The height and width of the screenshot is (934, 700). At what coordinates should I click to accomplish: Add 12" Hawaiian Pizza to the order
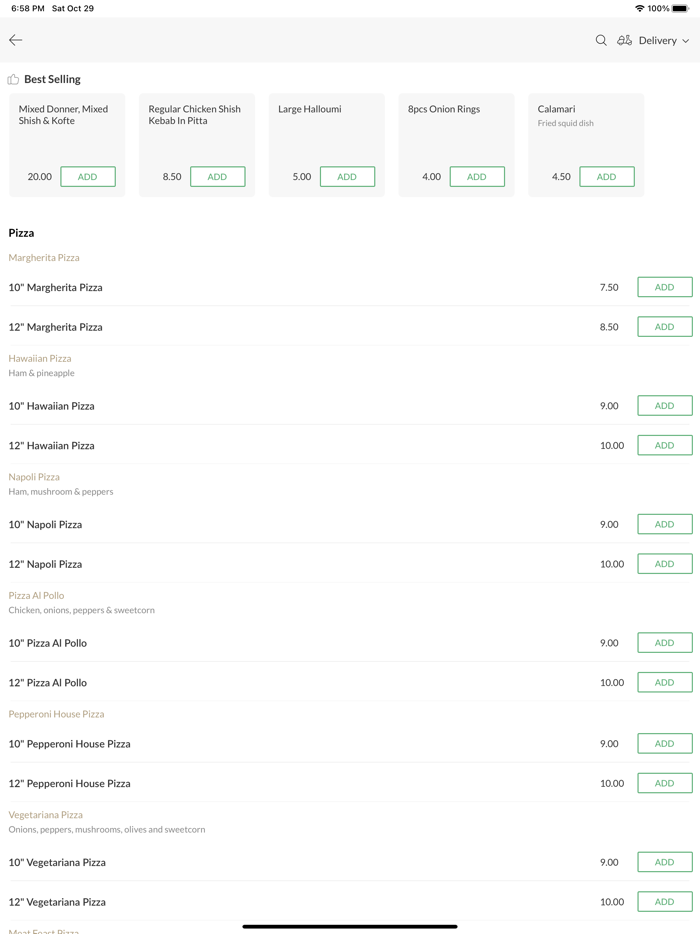click(x=664, y=445)
